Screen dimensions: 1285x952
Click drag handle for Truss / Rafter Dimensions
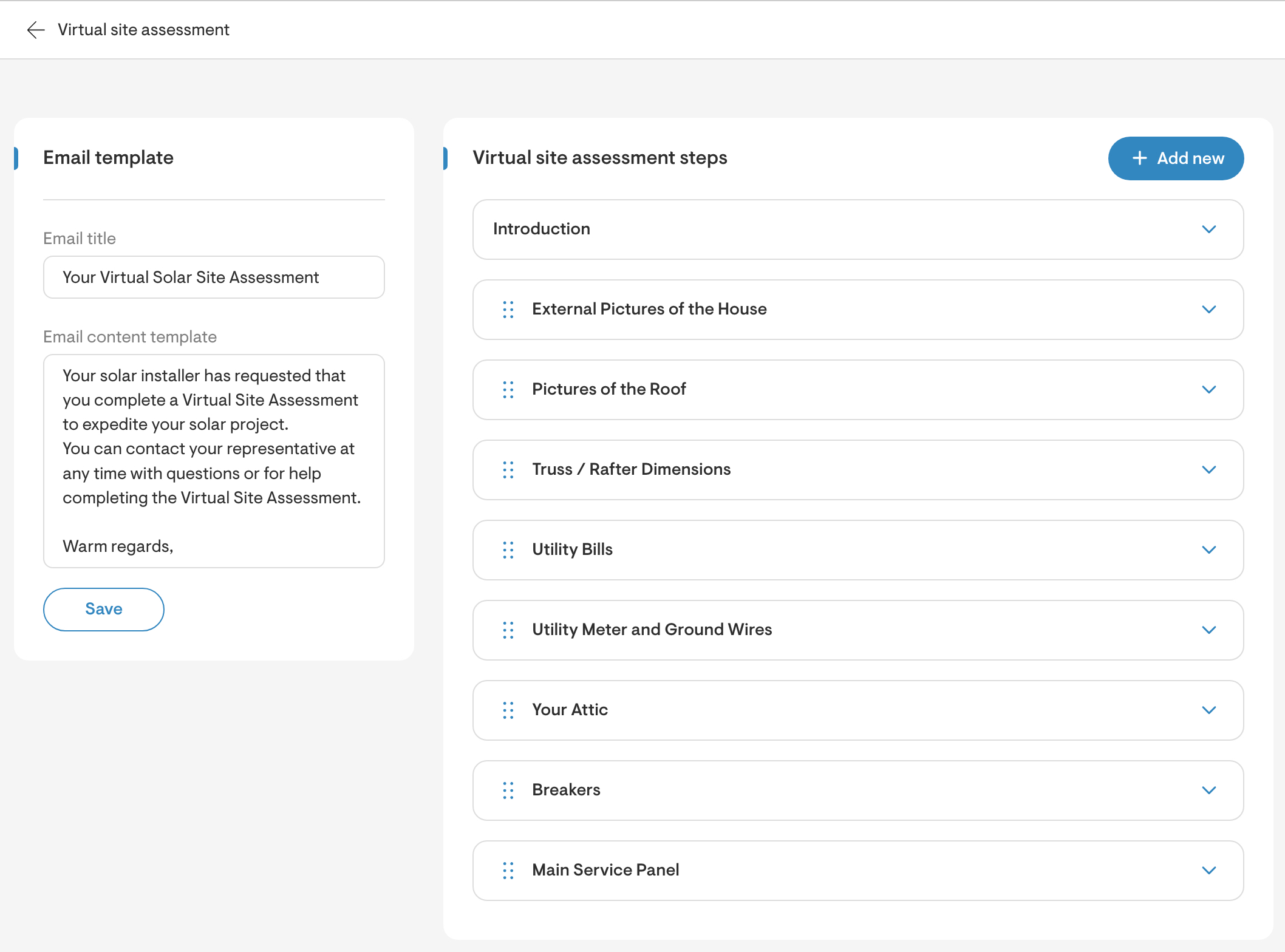point(508,470)
